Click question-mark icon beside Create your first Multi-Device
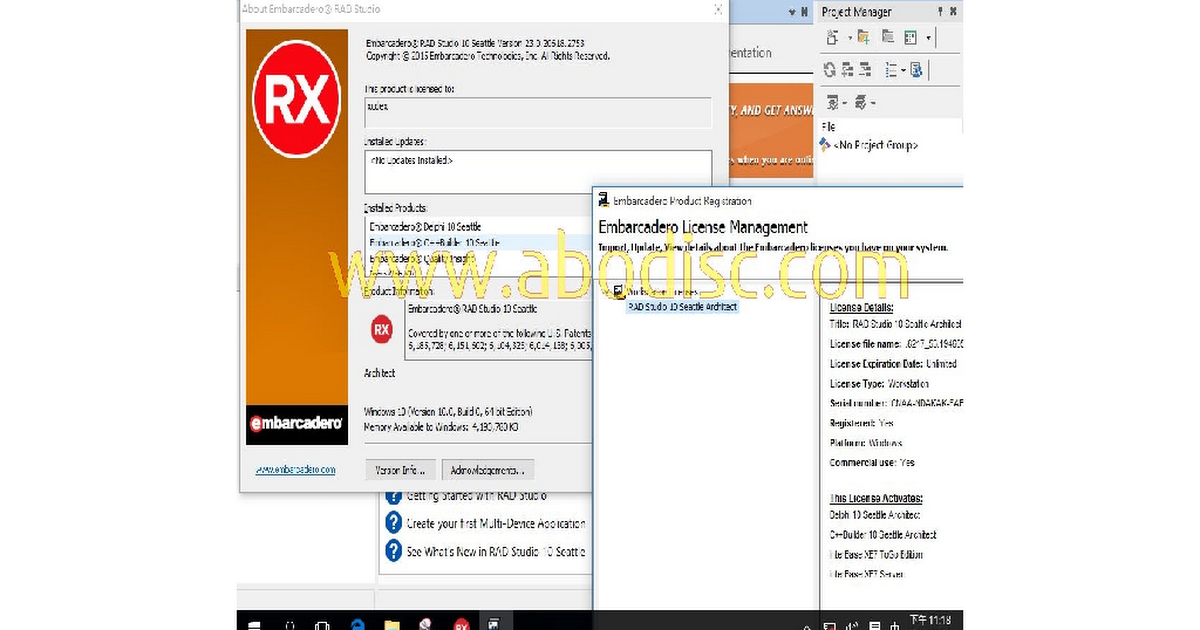This screenshot has width=1200, height=630. point(393,522)
